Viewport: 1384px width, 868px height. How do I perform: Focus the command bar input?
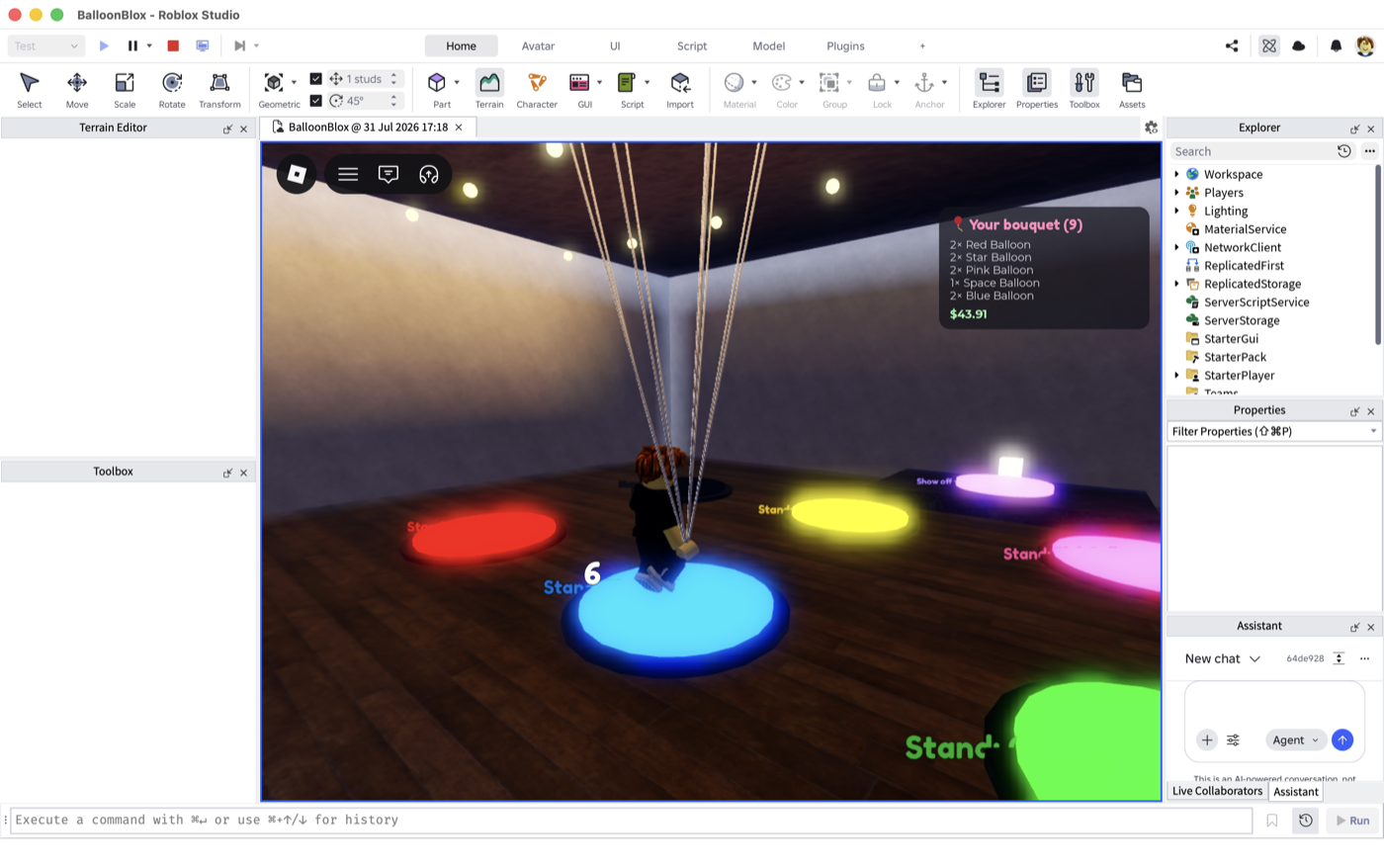[x=631, y=821]
